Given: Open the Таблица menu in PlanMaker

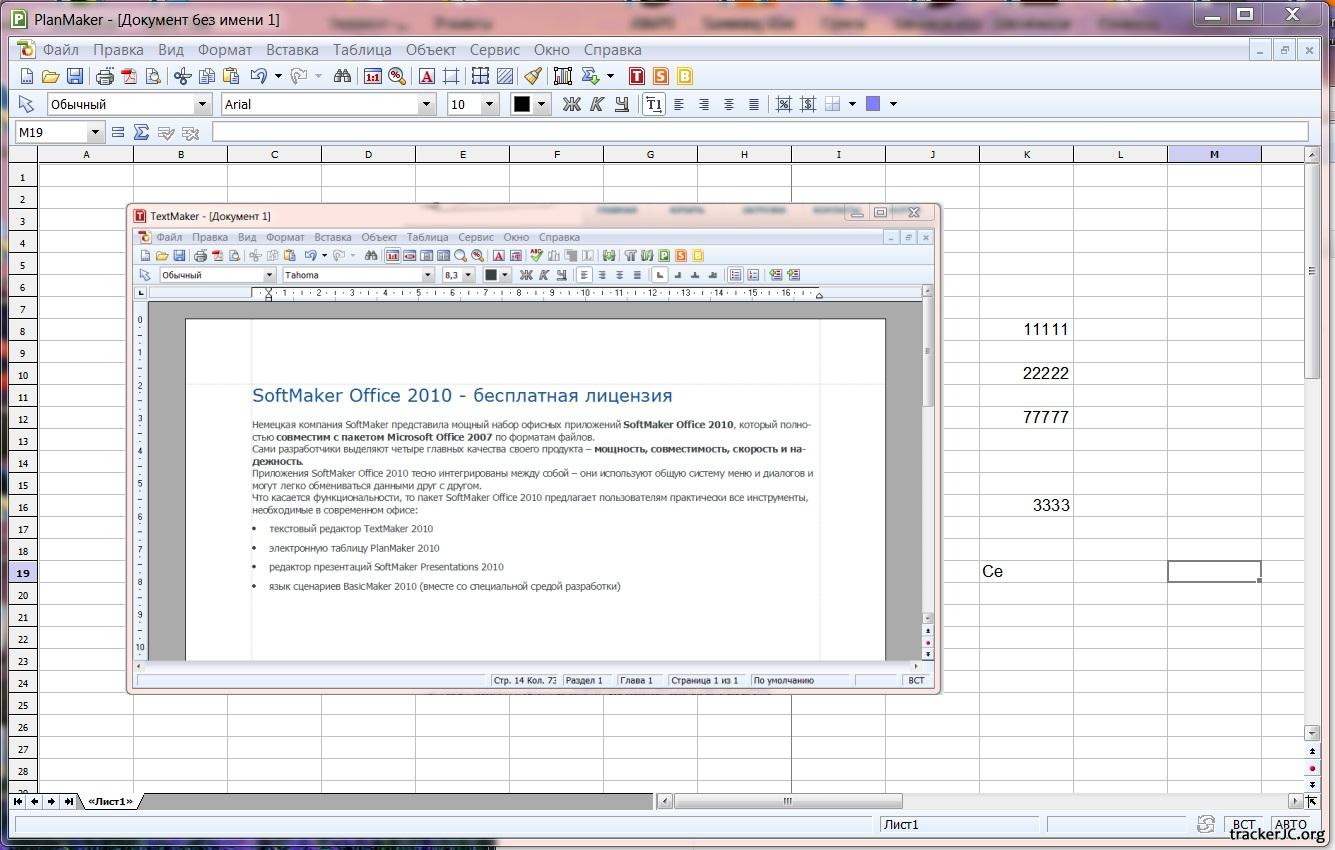Looking at the screenshot, I should click(x=362, y=50).
